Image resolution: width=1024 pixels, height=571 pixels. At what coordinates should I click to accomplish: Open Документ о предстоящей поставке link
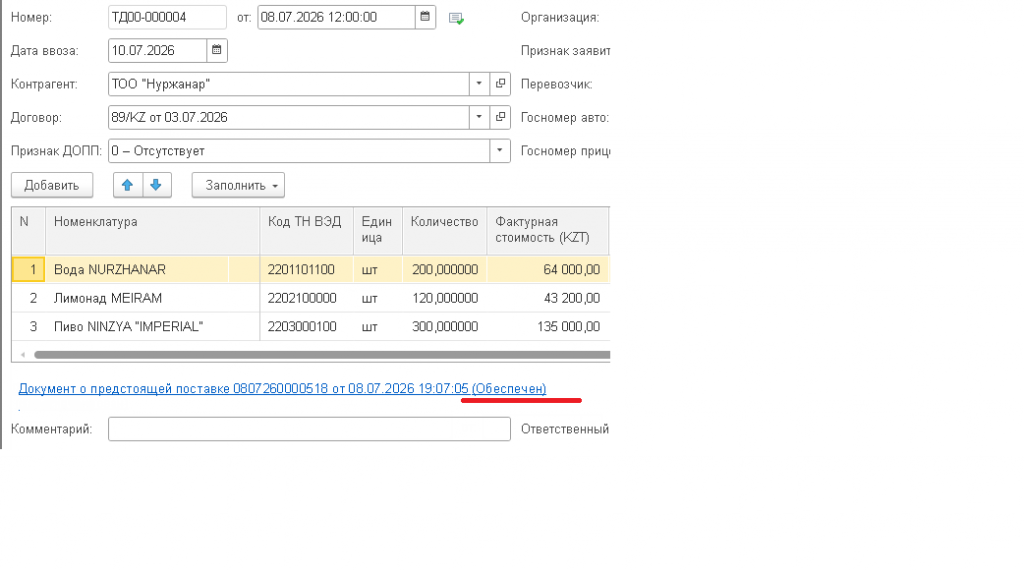click(x=282, y=388)
